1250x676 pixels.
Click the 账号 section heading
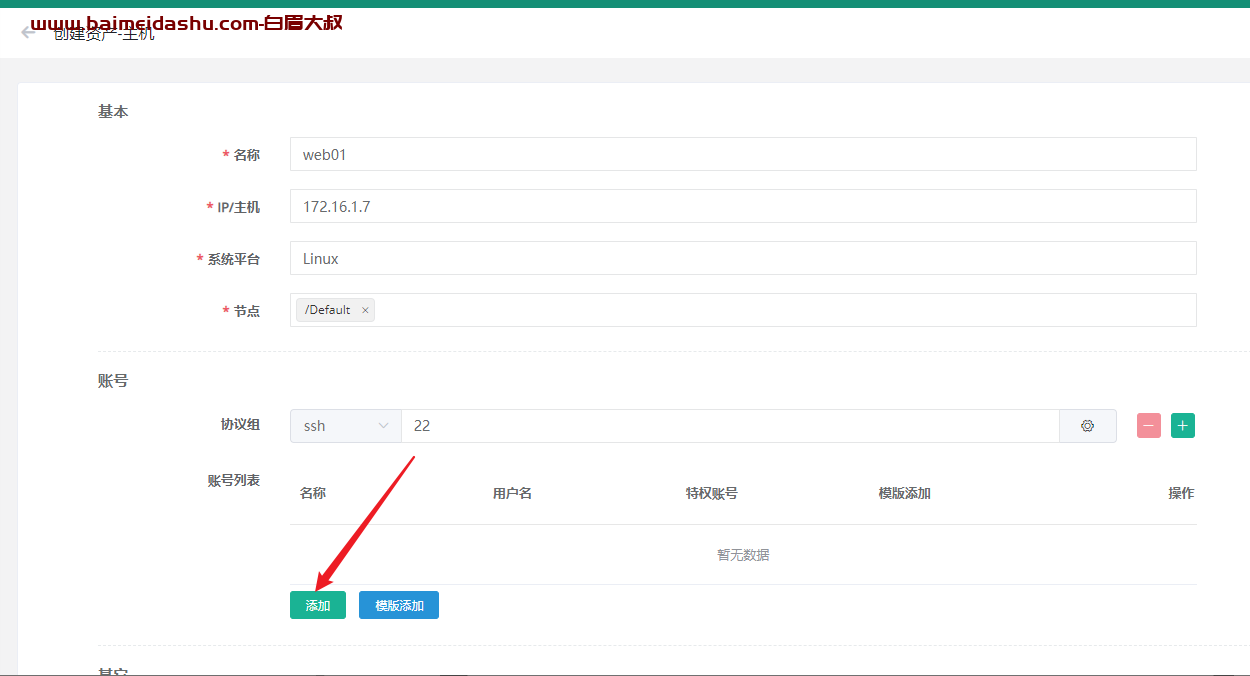113,381
